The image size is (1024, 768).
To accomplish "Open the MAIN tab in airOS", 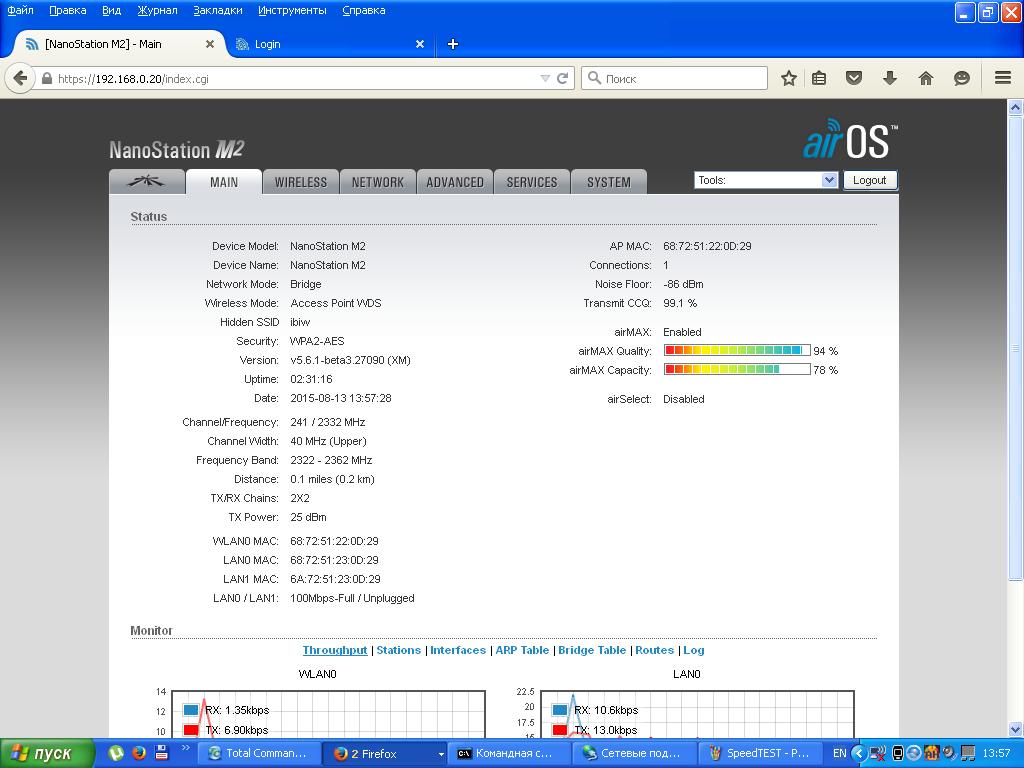I will click(224, 182).
